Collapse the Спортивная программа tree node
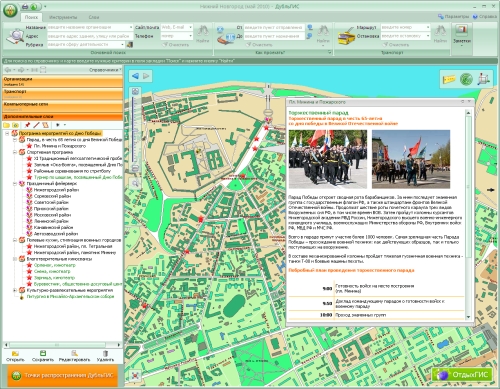 [15, 152]
